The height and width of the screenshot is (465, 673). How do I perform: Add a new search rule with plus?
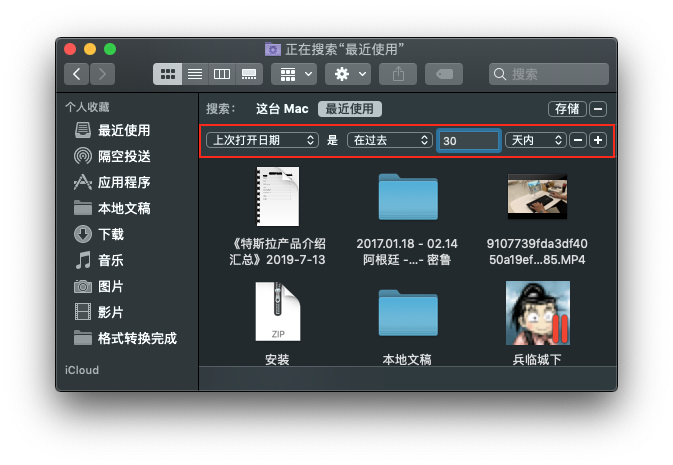[598, 140]
